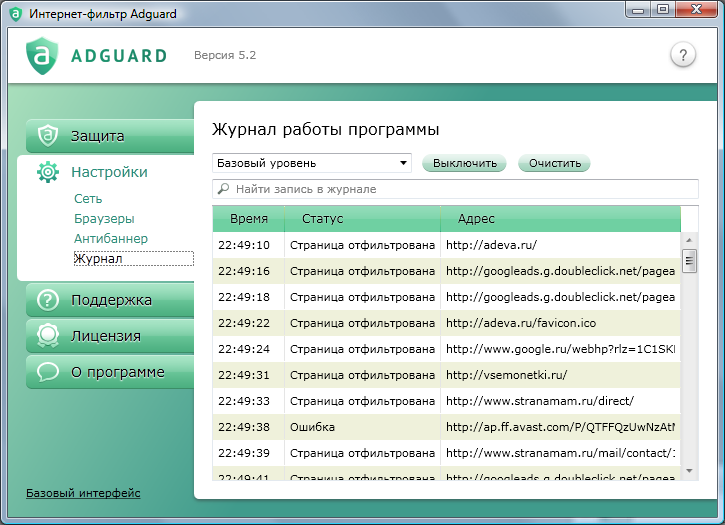Click the log scrollbar down arrow
Image resolution: width=725 pixels, height=525 pixels.
click(x=689, y=470)
